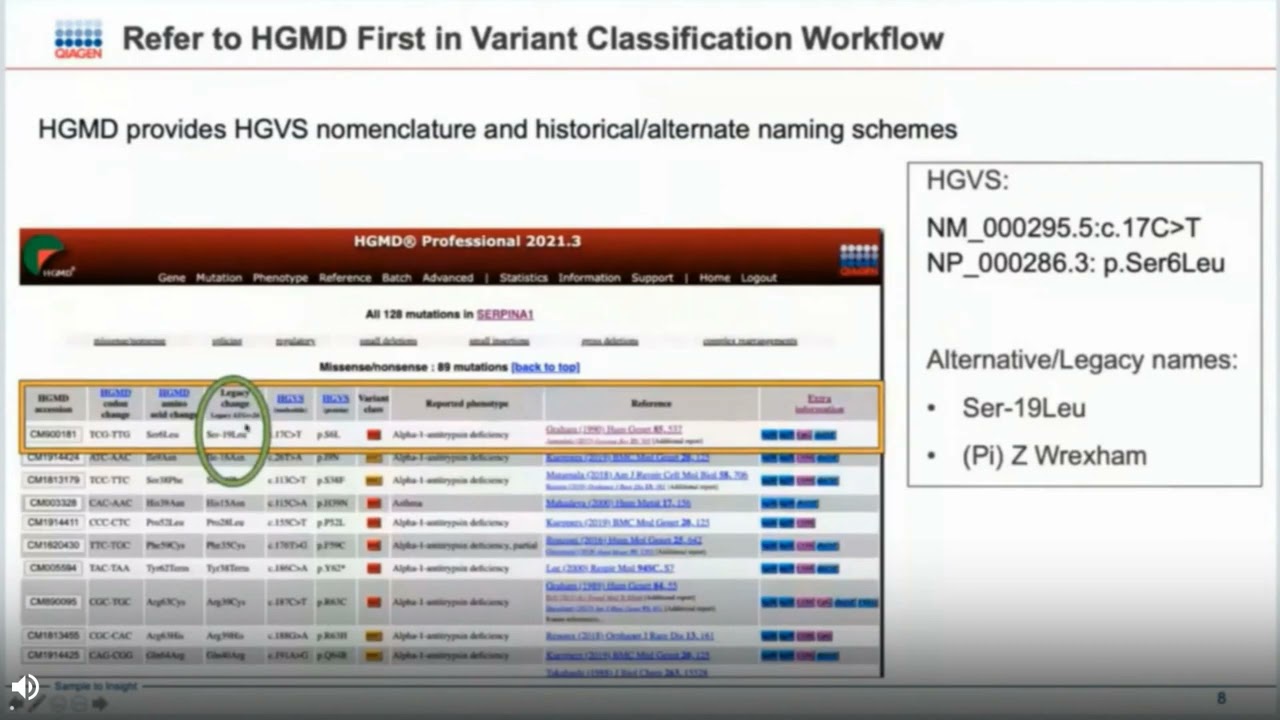Open accession button CM1620430
Image resolution: width=1280 pixels, height=720 pixels.
53,545
